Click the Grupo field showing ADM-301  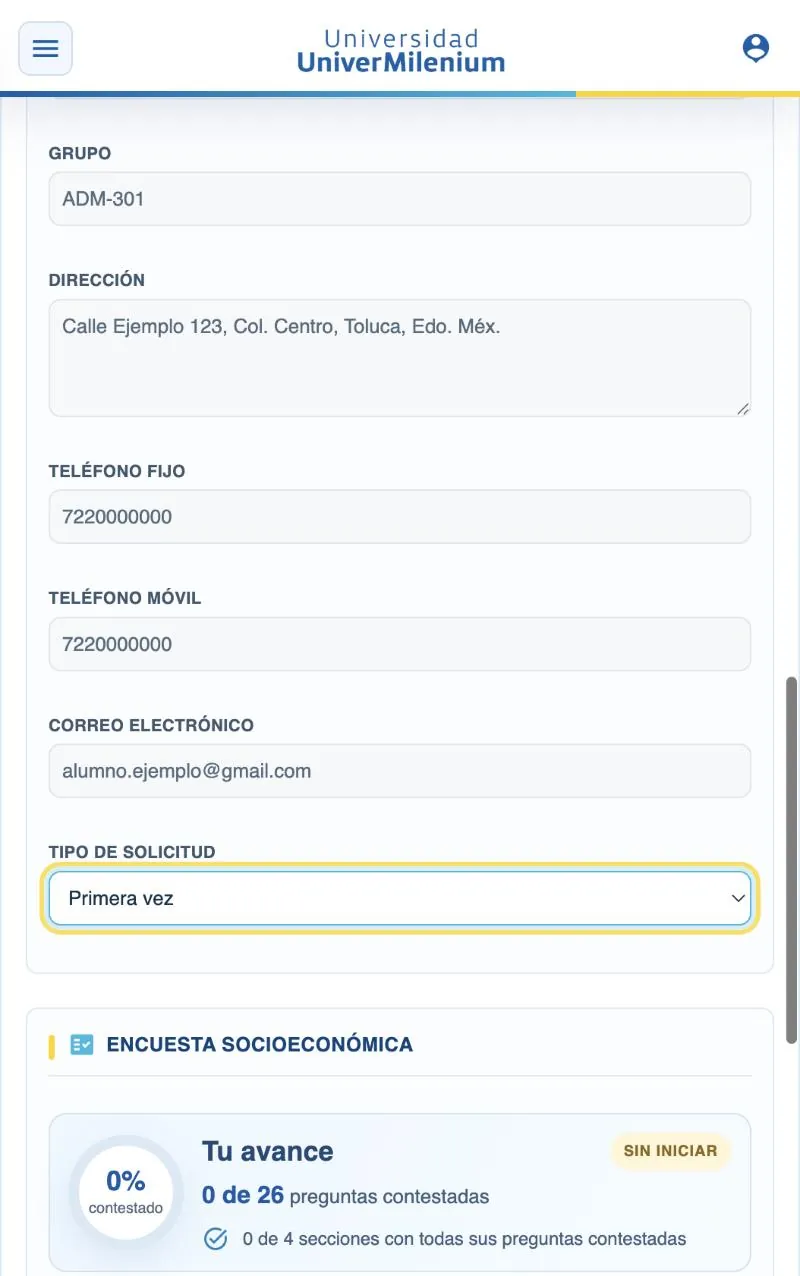(x=400, y=199)
